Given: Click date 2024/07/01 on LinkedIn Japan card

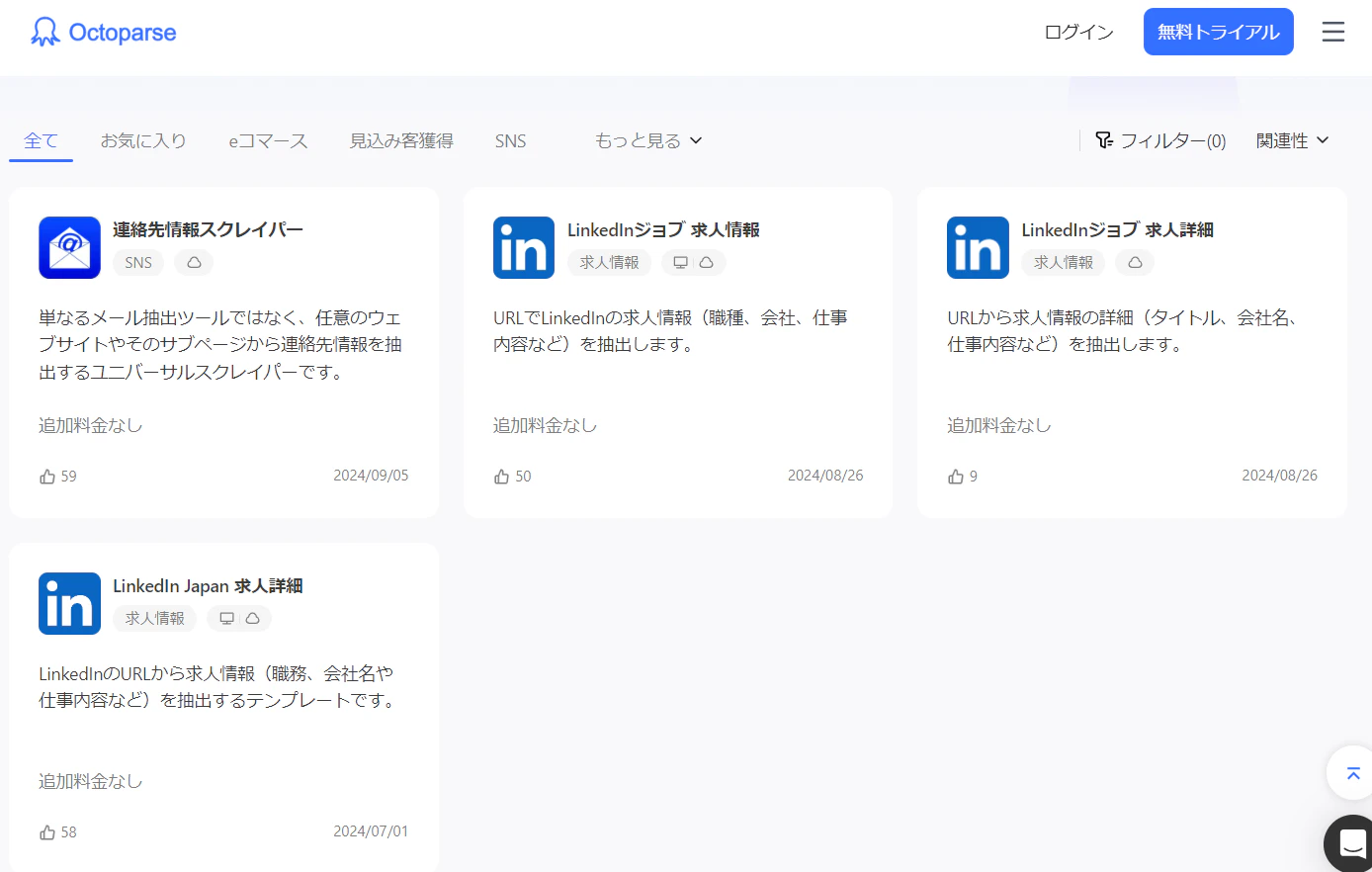Looking at the screenshot, I should [371, 831].
